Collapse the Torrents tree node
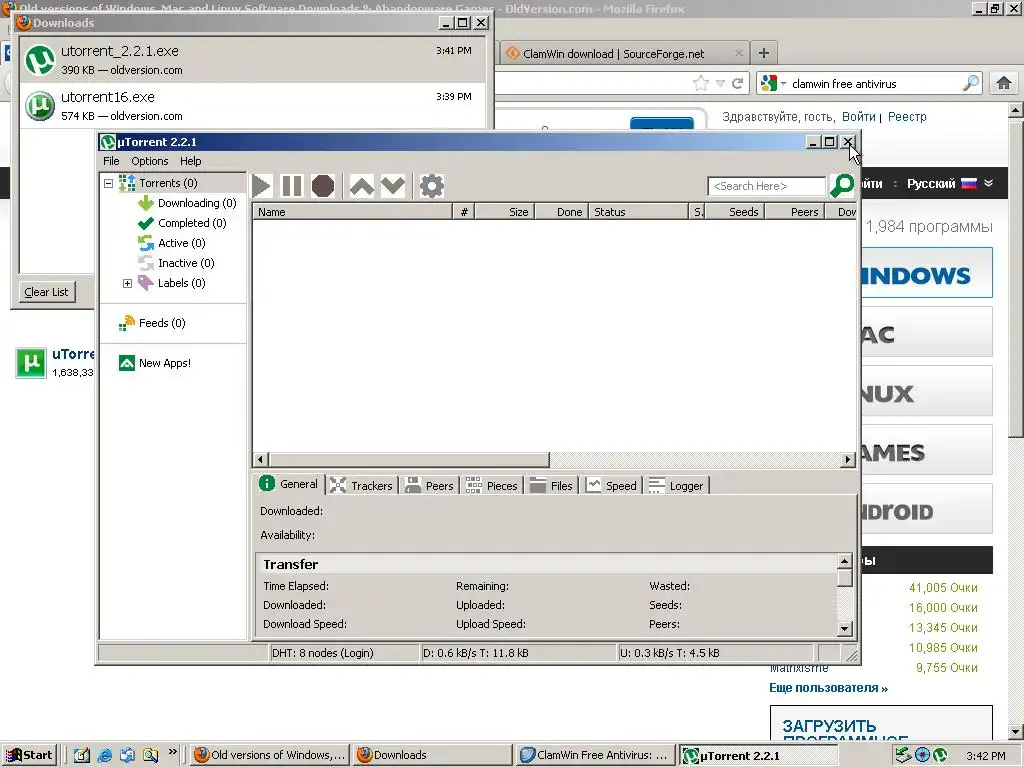Viewport: 1024px width, 768px height. (x=108, y=184)
